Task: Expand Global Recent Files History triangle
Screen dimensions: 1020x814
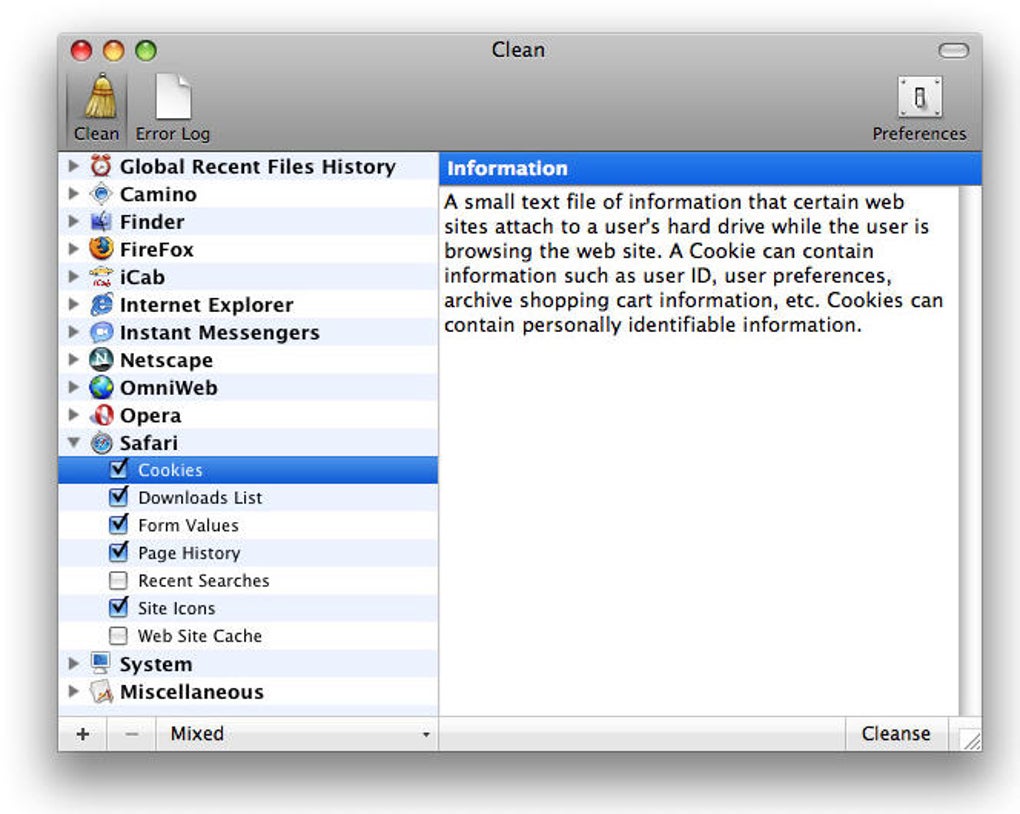Action: tap(74, 166)
